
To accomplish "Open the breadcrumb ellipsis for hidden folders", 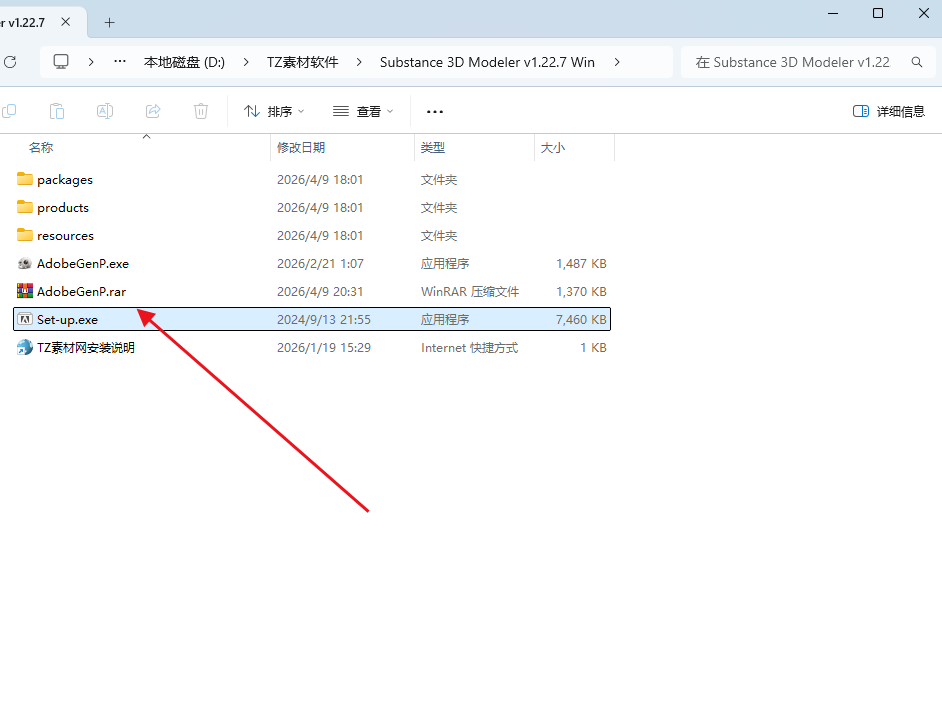I will (120, 62).
